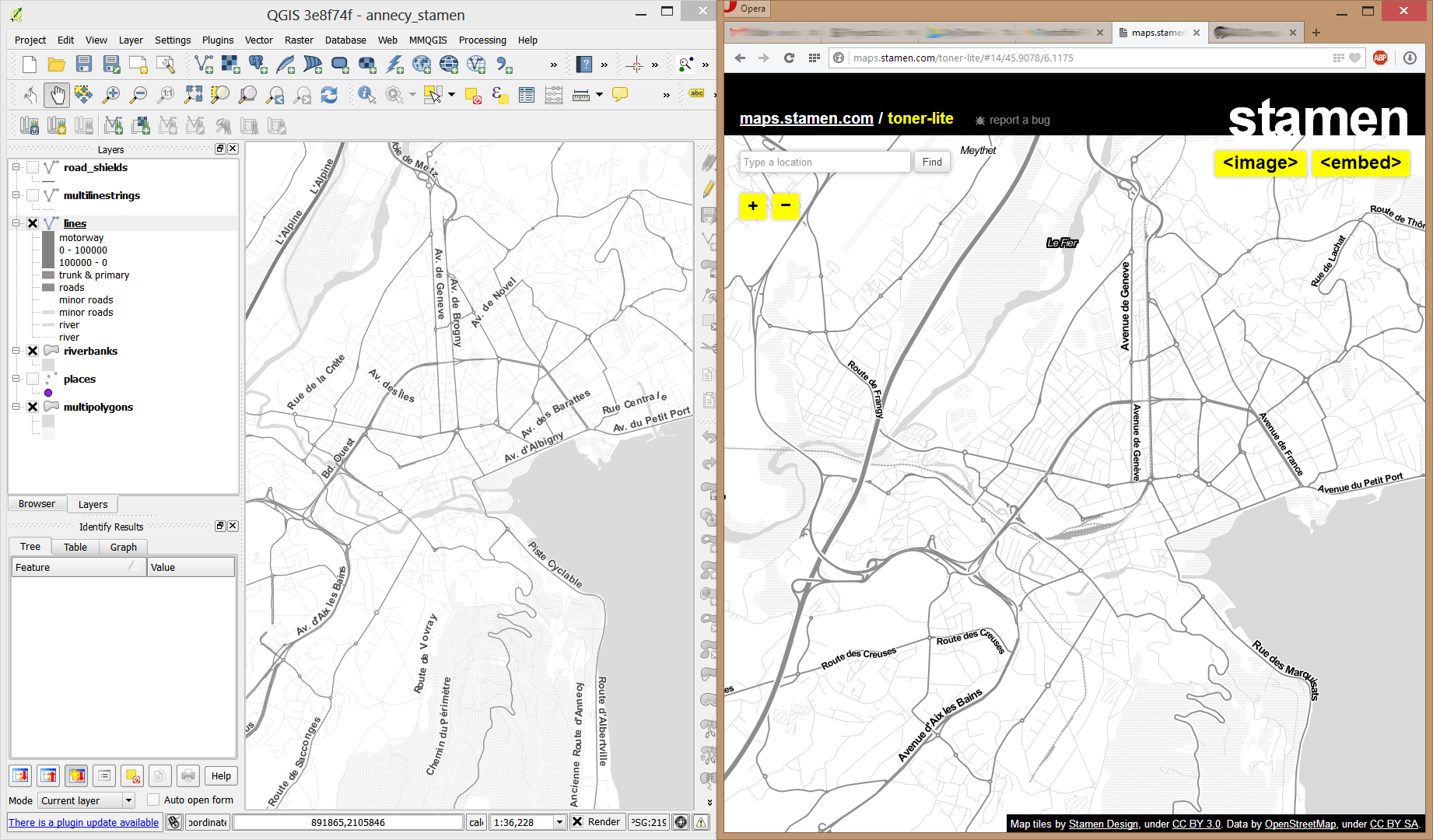The height and width of the screenshot is (840, 1433).
Task: Toggle visibility of riverbanks layer
Action: click(33, 351)
